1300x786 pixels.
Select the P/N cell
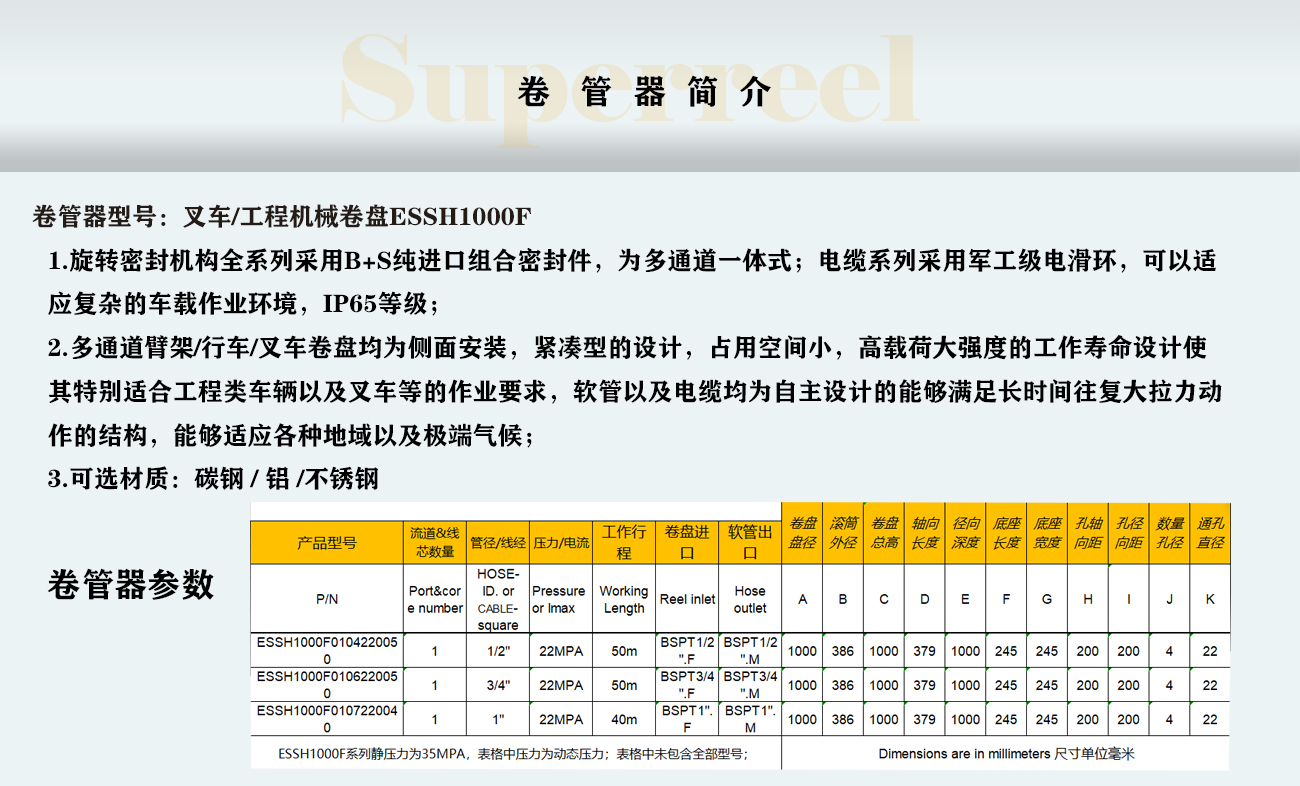(x=326, y=599)
